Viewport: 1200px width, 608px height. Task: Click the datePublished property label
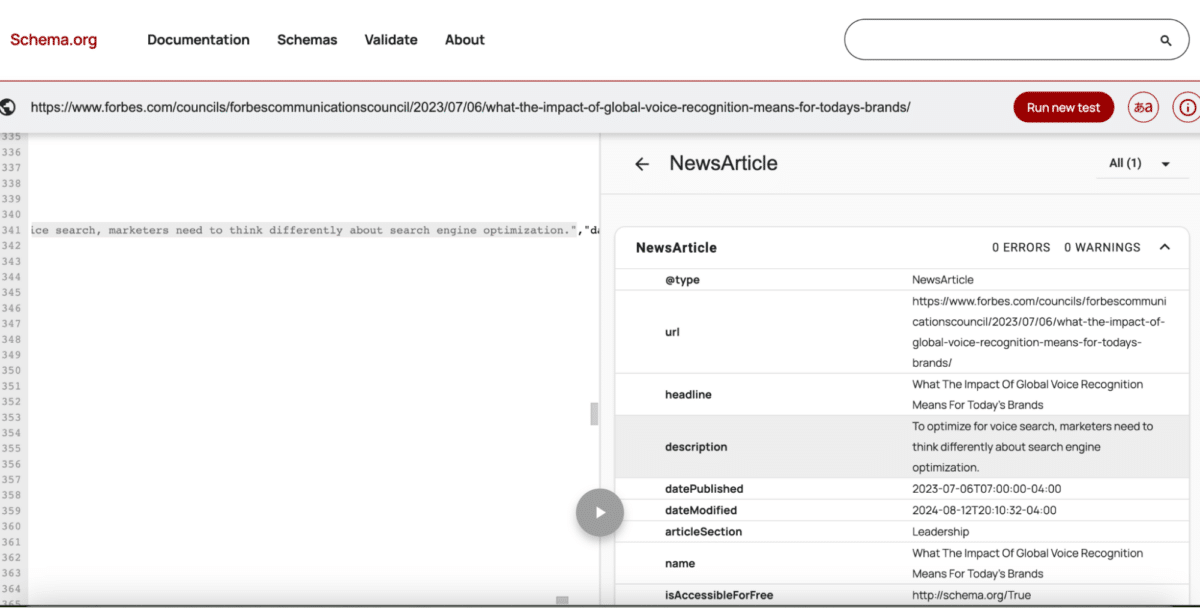coord(704,489)
